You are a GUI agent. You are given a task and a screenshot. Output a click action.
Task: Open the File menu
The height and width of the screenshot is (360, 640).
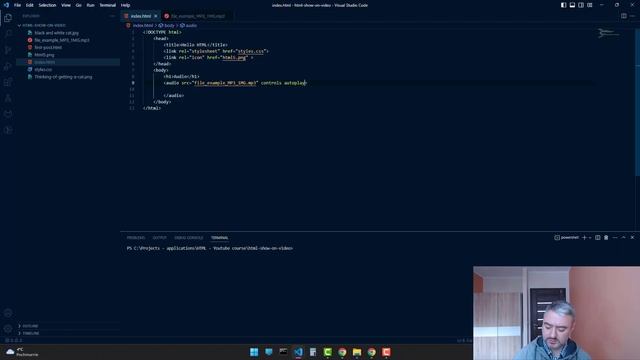(x=17, y=5)
